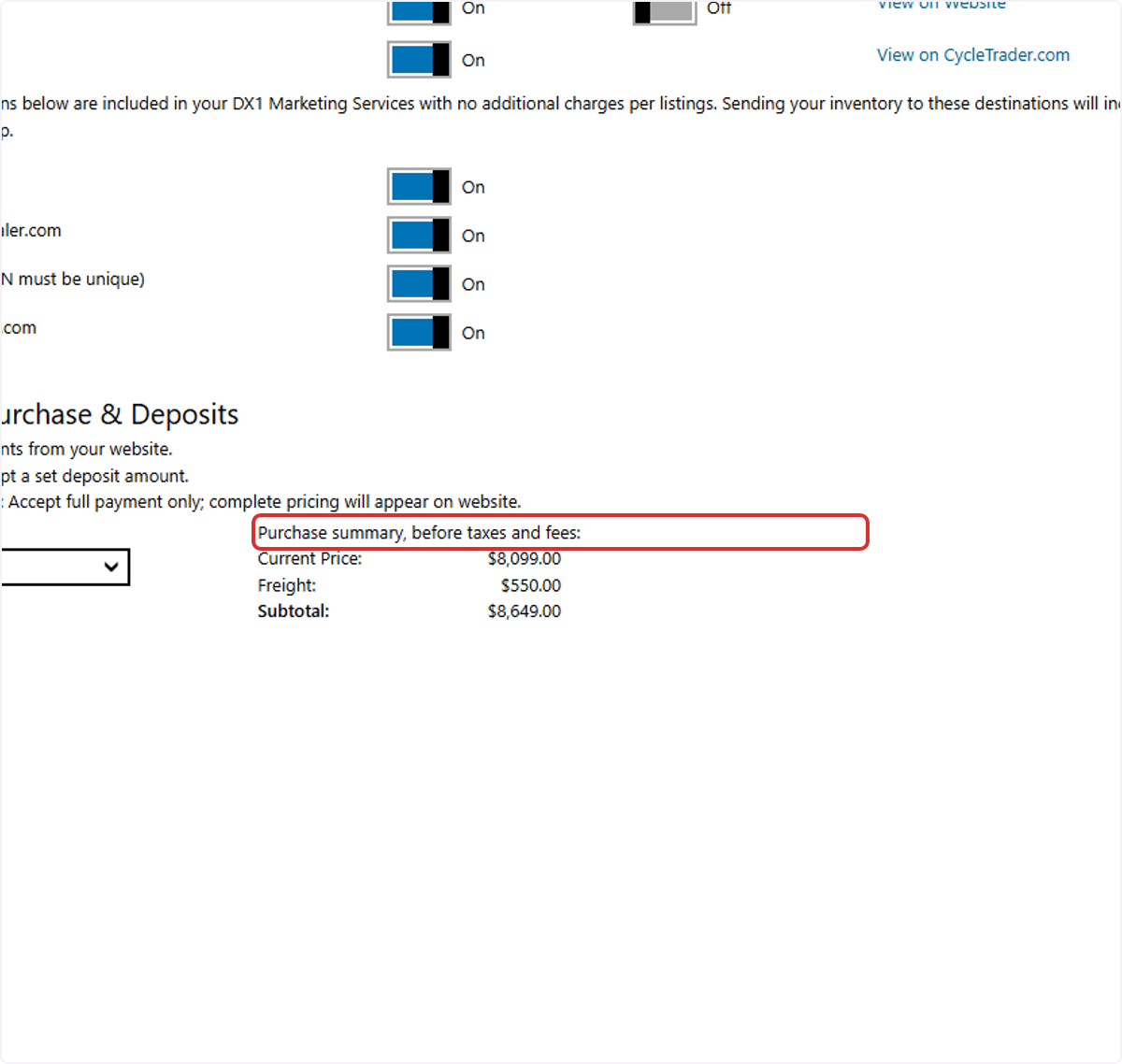Image resolution: width=1122 pixels, height=1064 pixels.
Task: Toggle the cut-off On switch at top
Action: [x=419, y=12]
